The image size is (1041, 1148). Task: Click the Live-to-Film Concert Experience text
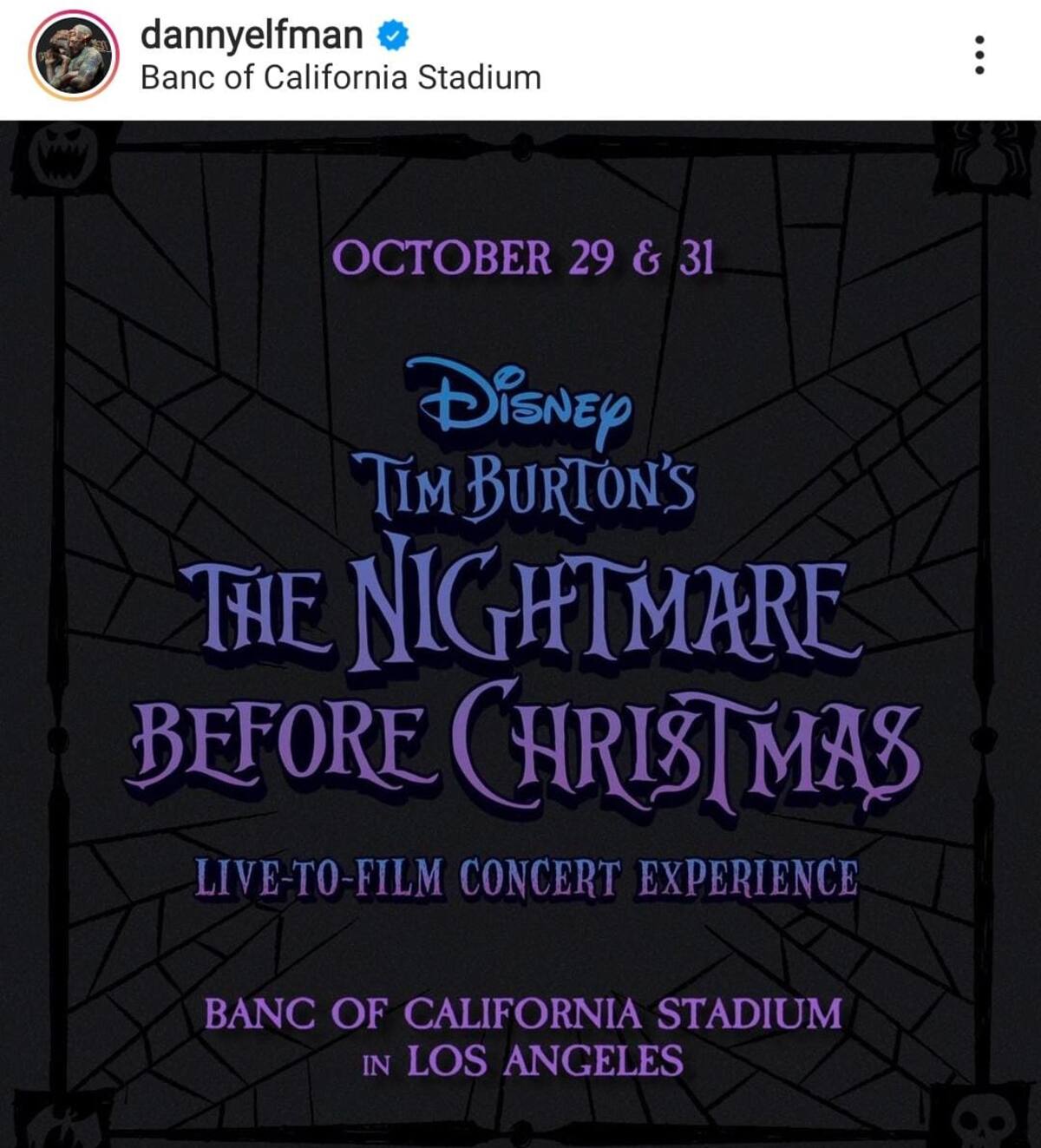point(526,878)
